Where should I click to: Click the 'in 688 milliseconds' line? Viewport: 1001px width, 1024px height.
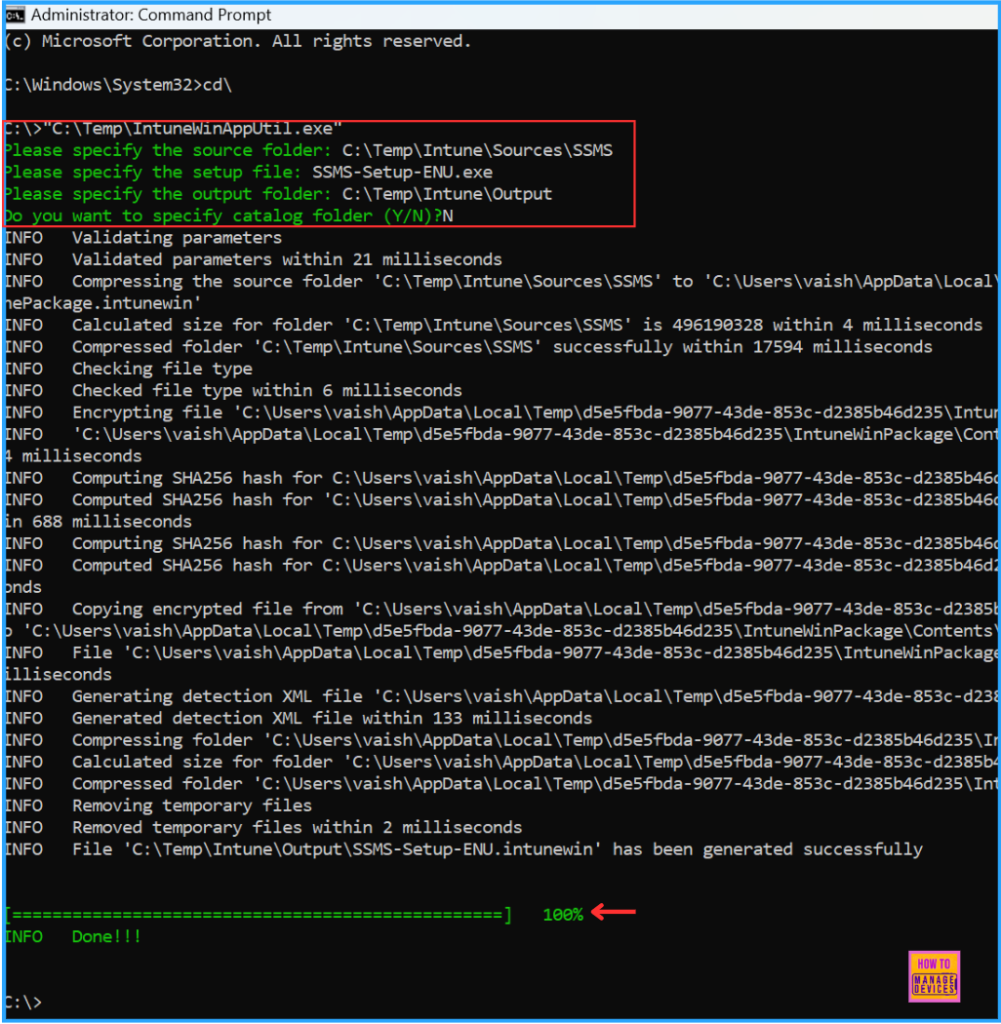coord(99,521)
